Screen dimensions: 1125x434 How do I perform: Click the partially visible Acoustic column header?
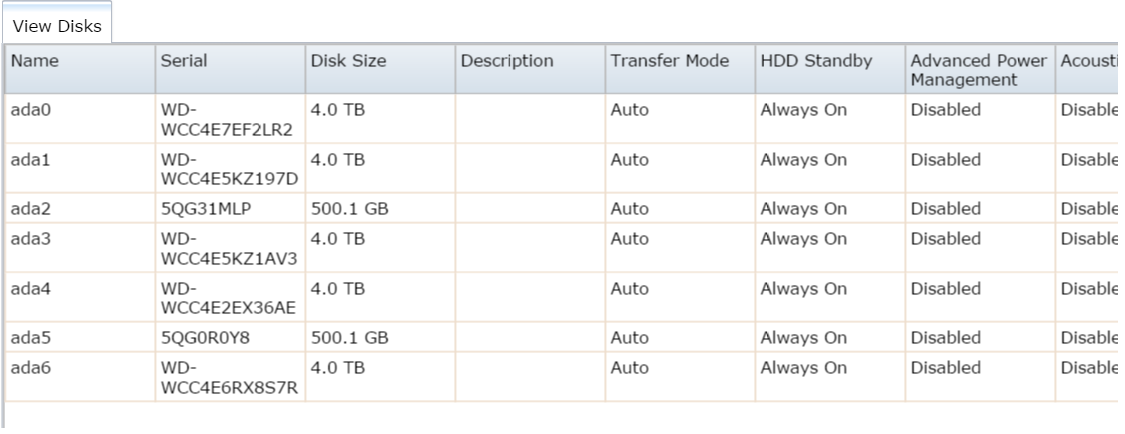[x=1088, y=60]
